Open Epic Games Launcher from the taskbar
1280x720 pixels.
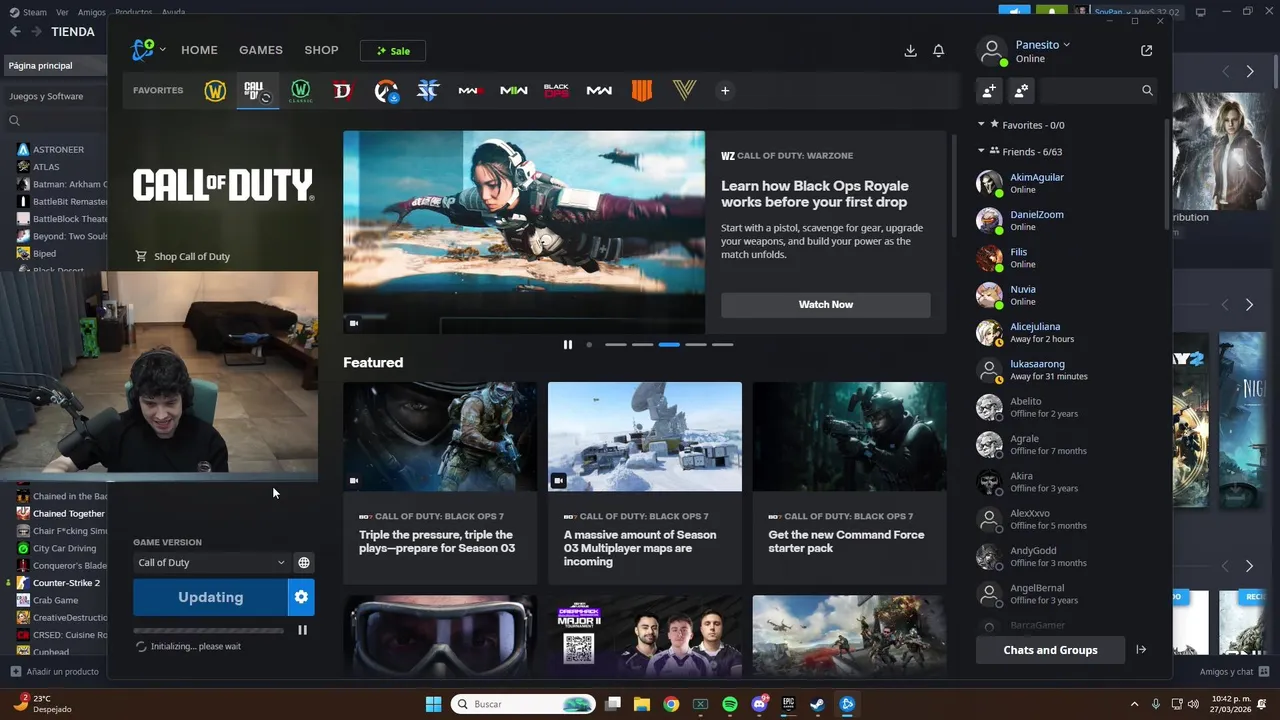pyautogui.click(x=789, y=704)
